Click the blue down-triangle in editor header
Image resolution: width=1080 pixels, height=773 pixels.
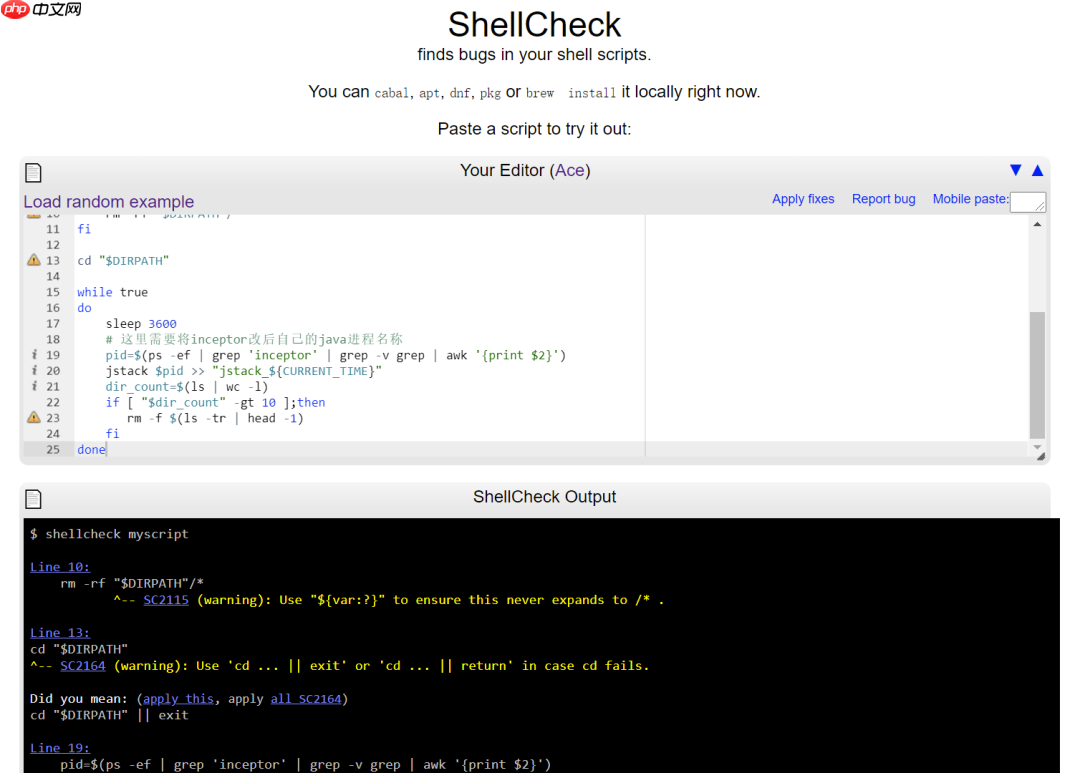coord(1015,170)
